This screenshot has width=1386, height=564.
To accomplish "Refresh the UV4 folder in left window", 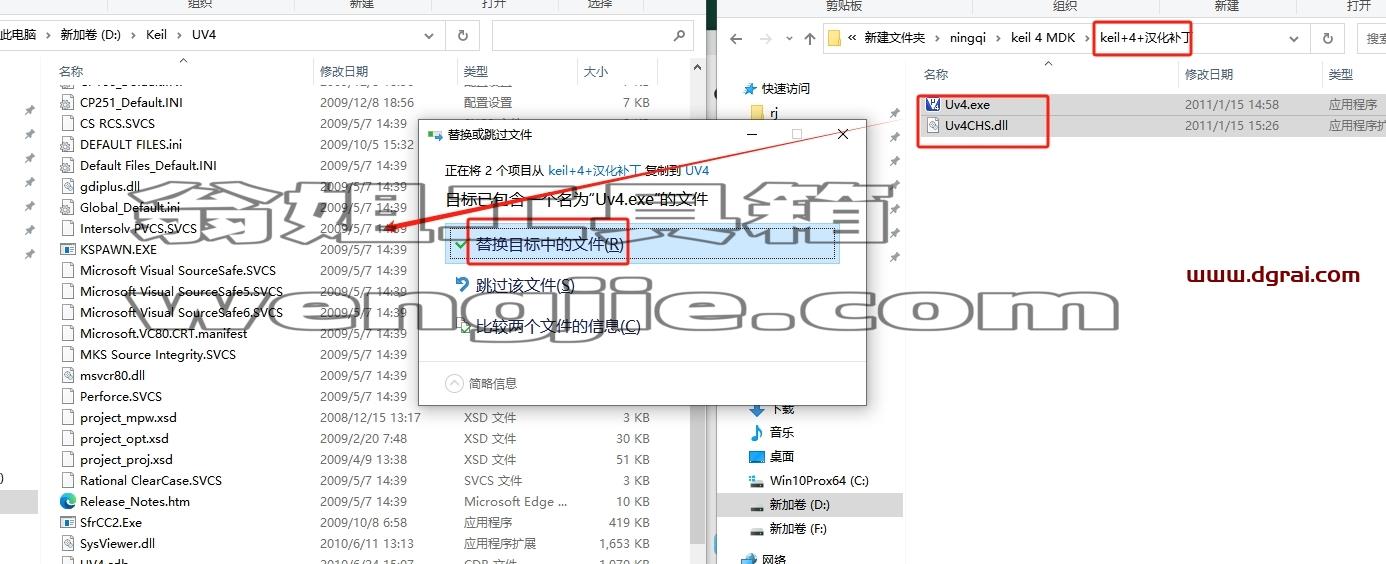I will (x=462, y=35).
